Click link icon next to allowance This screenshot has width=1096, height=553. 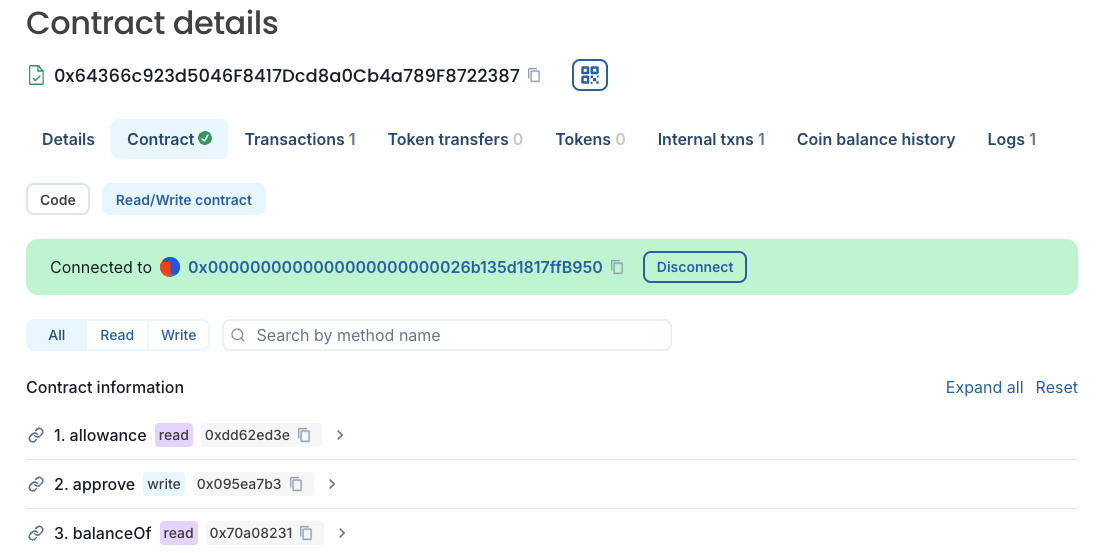(x=36, y=435)
